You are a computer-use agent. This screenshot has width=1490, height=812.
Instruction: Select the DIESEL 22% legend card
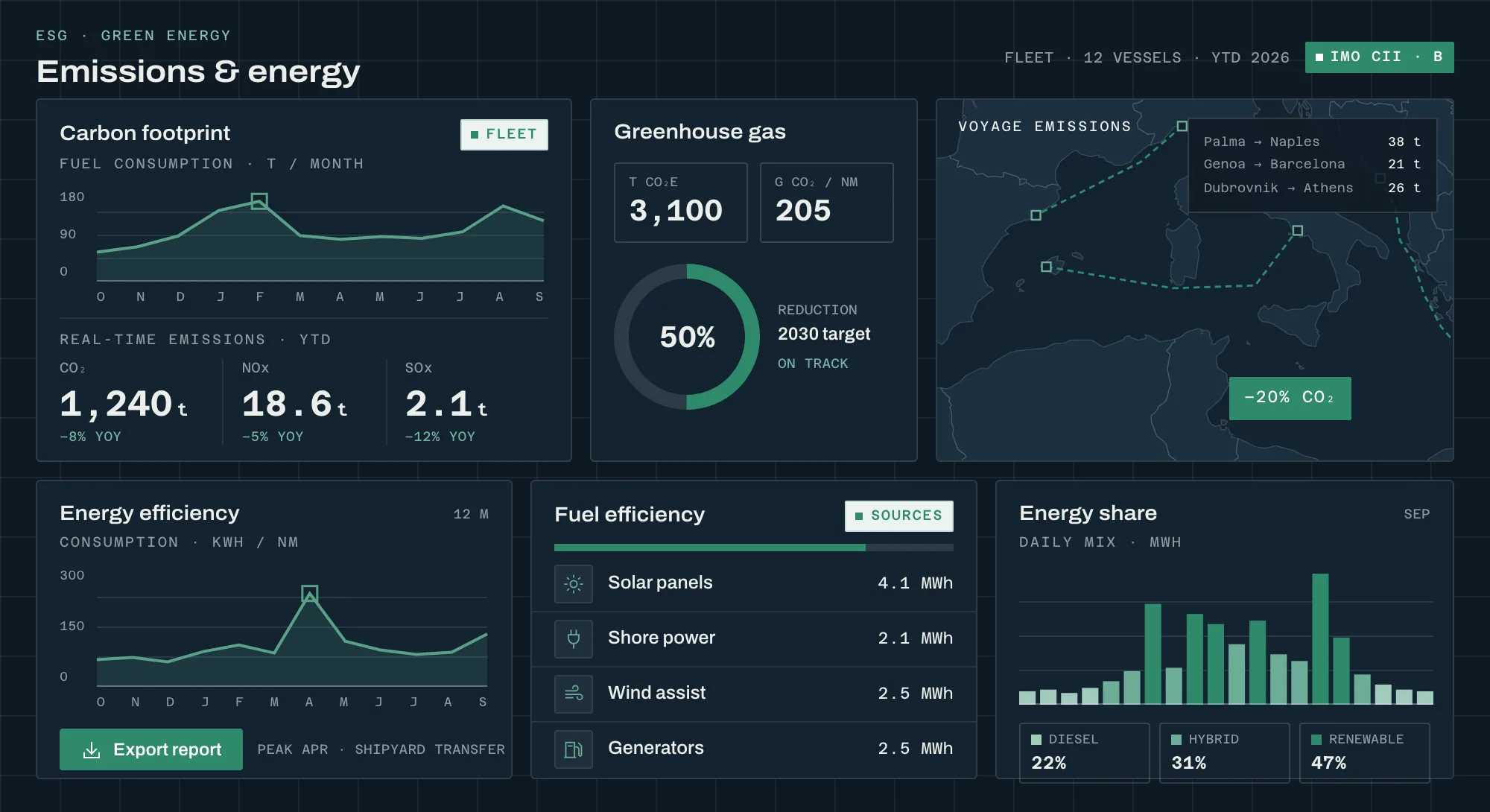pyautogui.click(x=1084, y=752)
